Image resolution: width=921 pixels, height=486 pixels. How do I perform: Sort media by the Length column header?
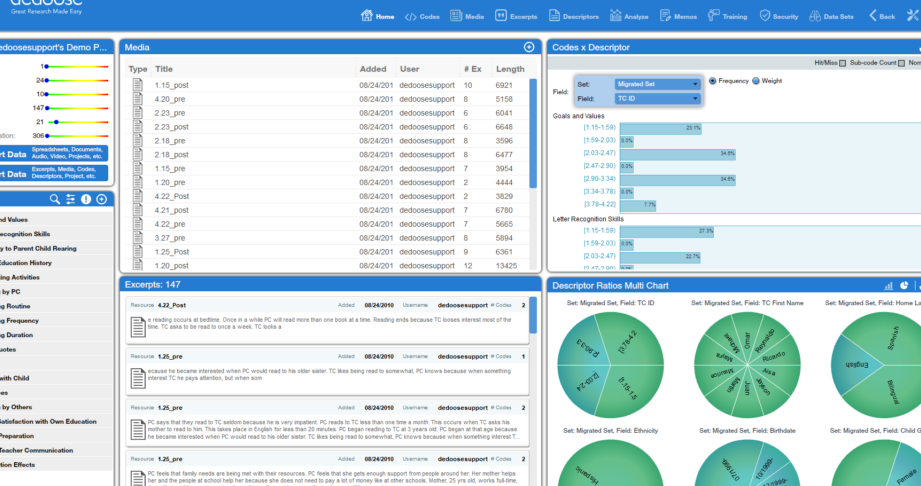click(x=510, y=69)
